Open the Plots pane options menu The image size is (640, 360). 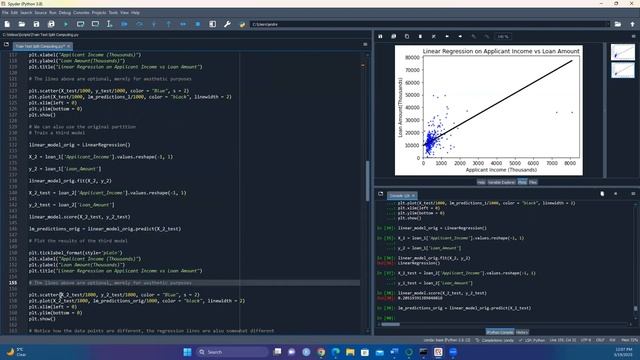click(x=633, y=36)
